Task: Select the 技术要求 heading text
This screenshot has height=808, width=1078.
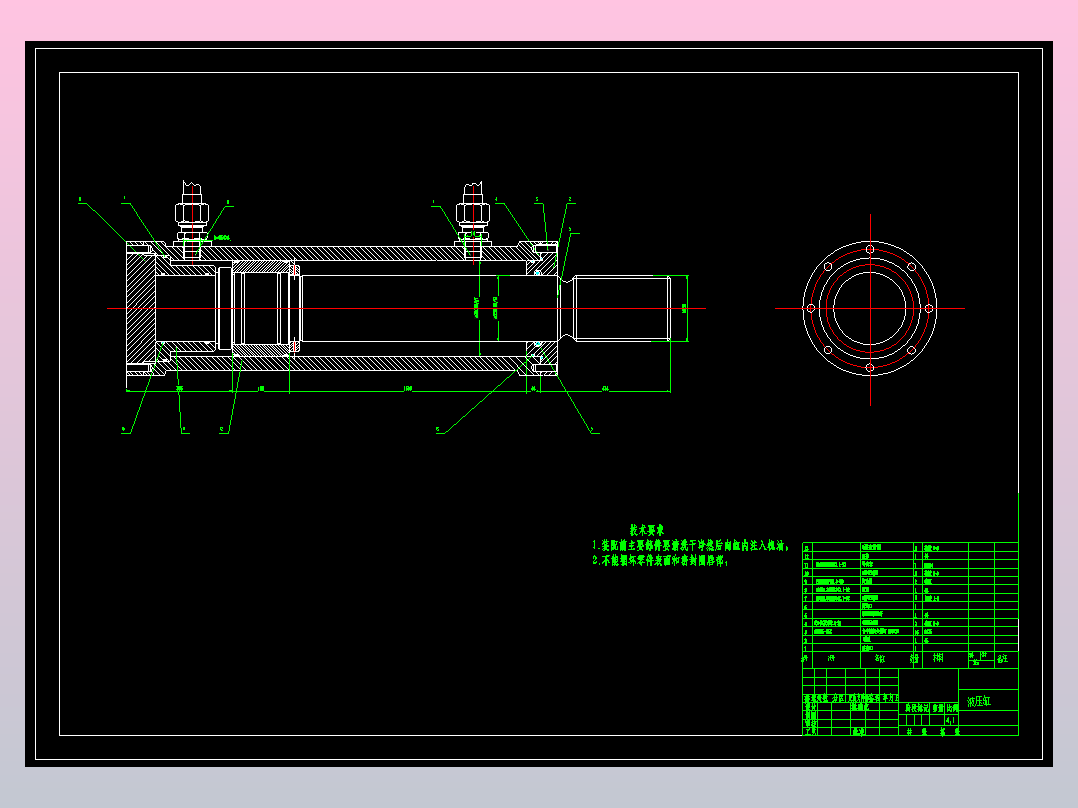Action: click(x=647, y=530)
